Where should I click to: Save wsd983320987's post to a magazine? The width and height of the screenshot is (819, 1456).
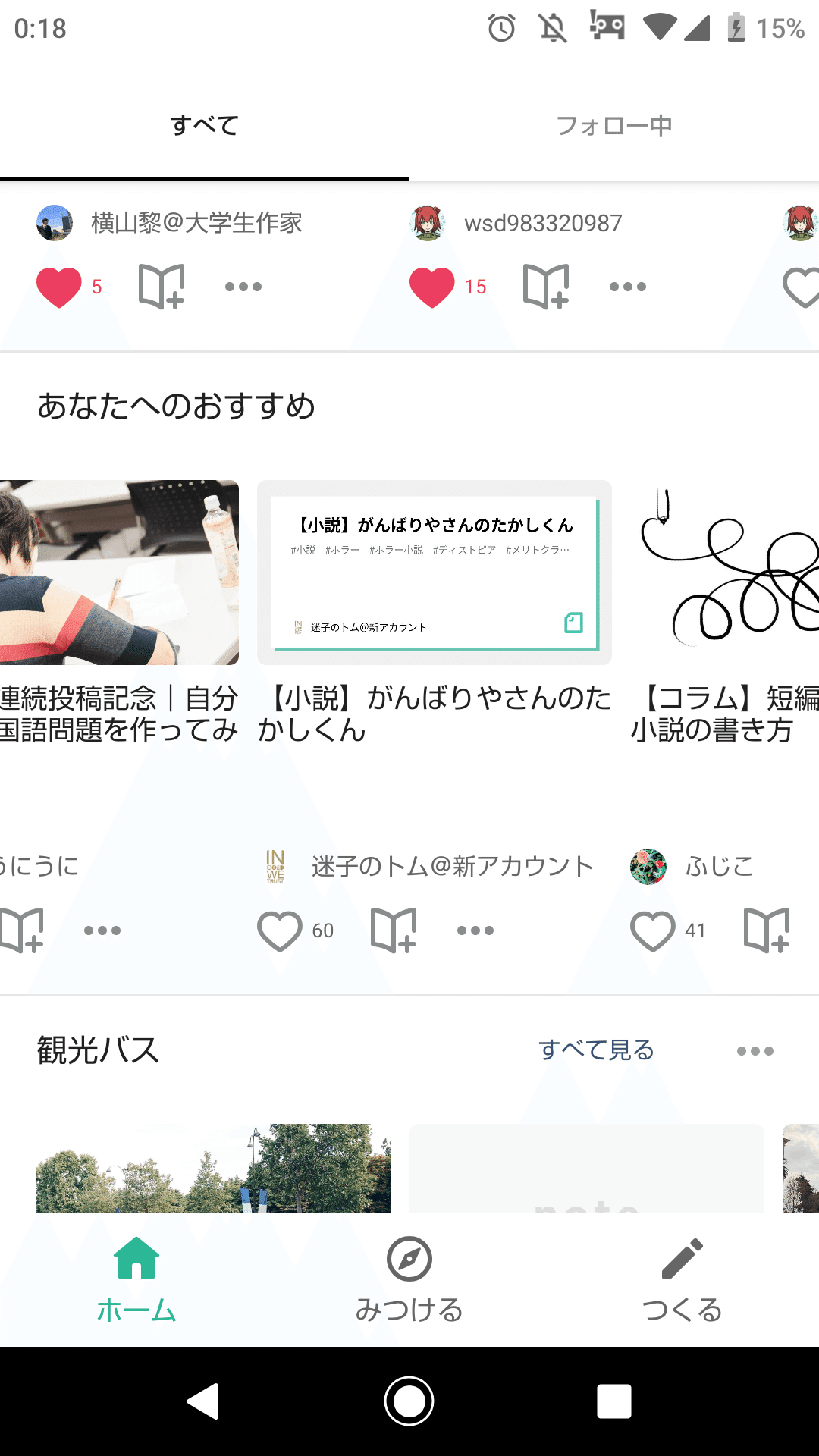pyautogui.click(x=546, y=287)
